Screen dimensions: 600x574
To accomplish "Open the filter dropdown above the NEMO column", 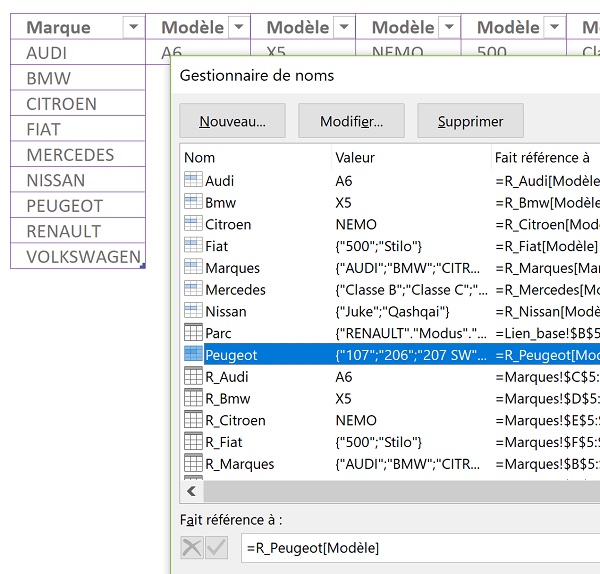I will pyautogui.click(x=449, y=27).
